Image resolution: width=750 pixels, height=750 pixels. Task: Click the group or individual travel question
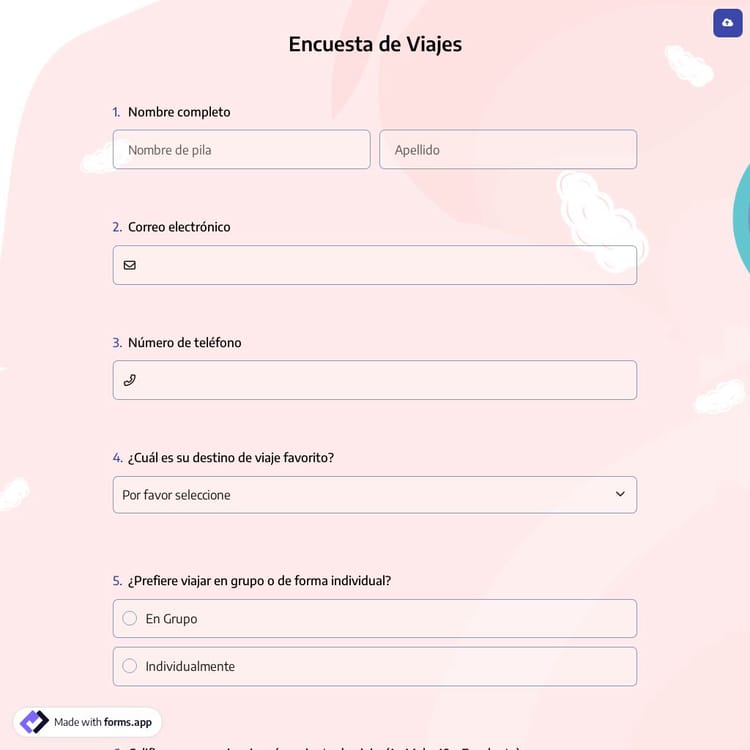[259, 581]
